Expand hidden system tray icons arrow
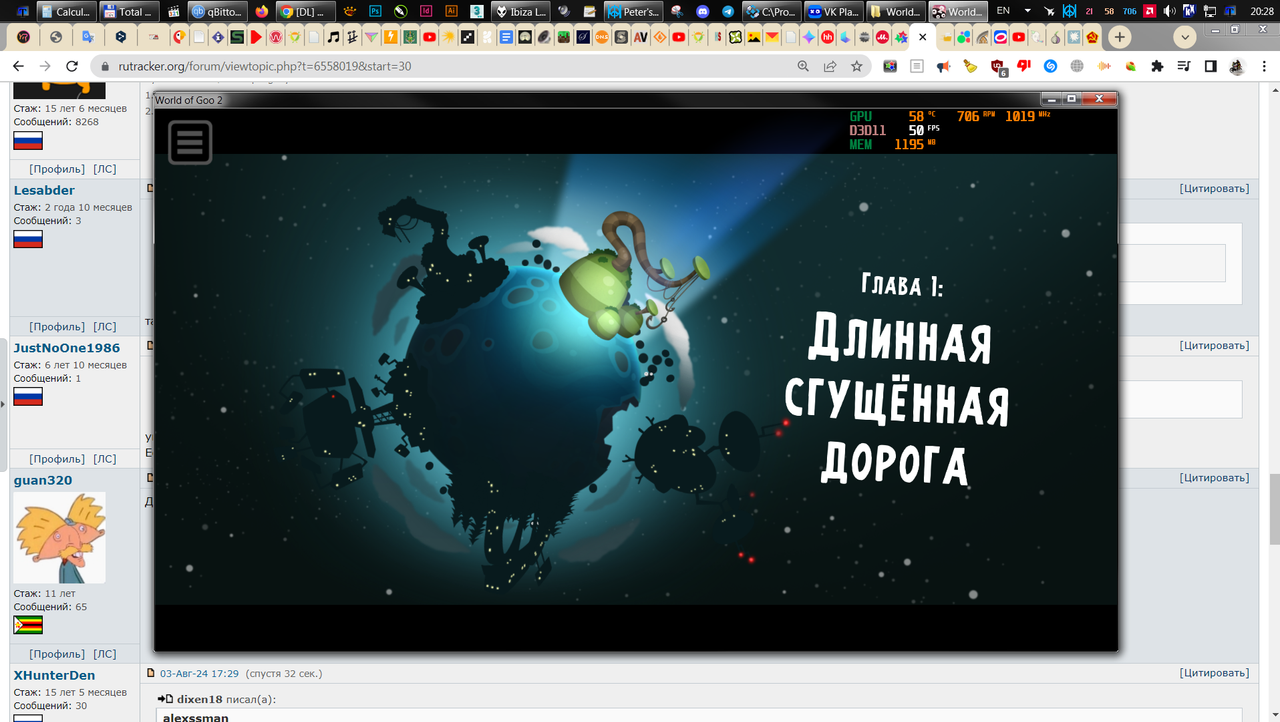This screenshot has width=1280, height=722. pyautogui.click(x=1027, y=12)
